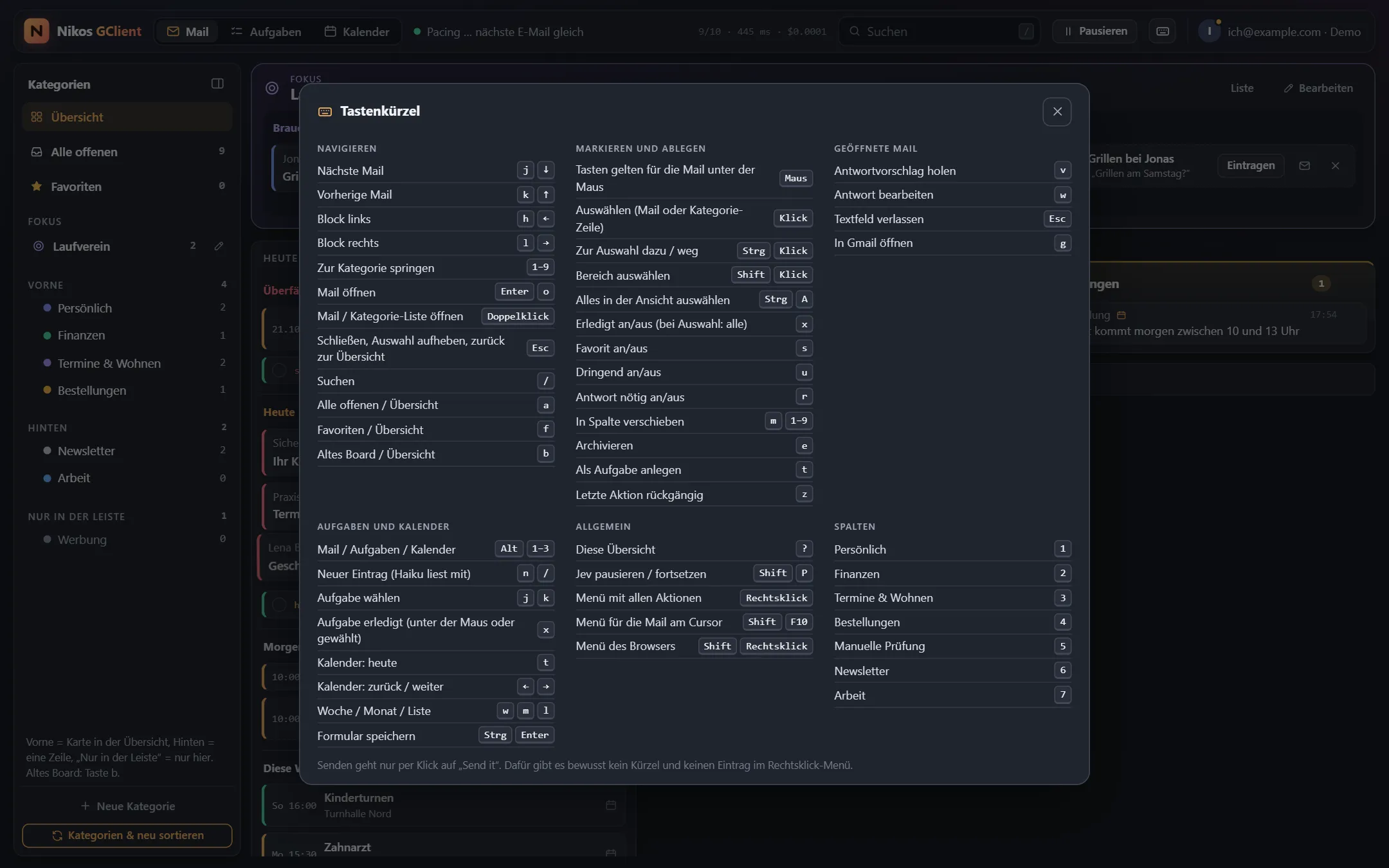
Task: Select Termine & Wohnen category
Action: click(x=127, y=363)
